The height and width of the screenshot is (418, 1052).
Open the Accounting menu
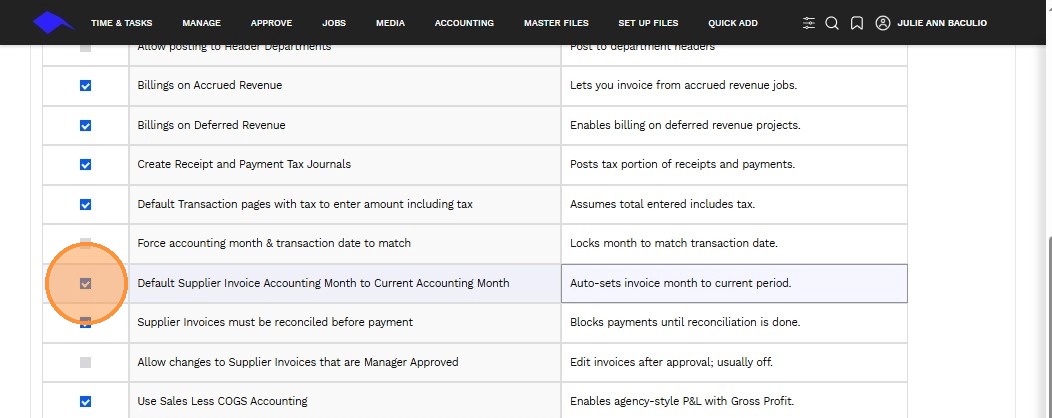pos(464,23)
